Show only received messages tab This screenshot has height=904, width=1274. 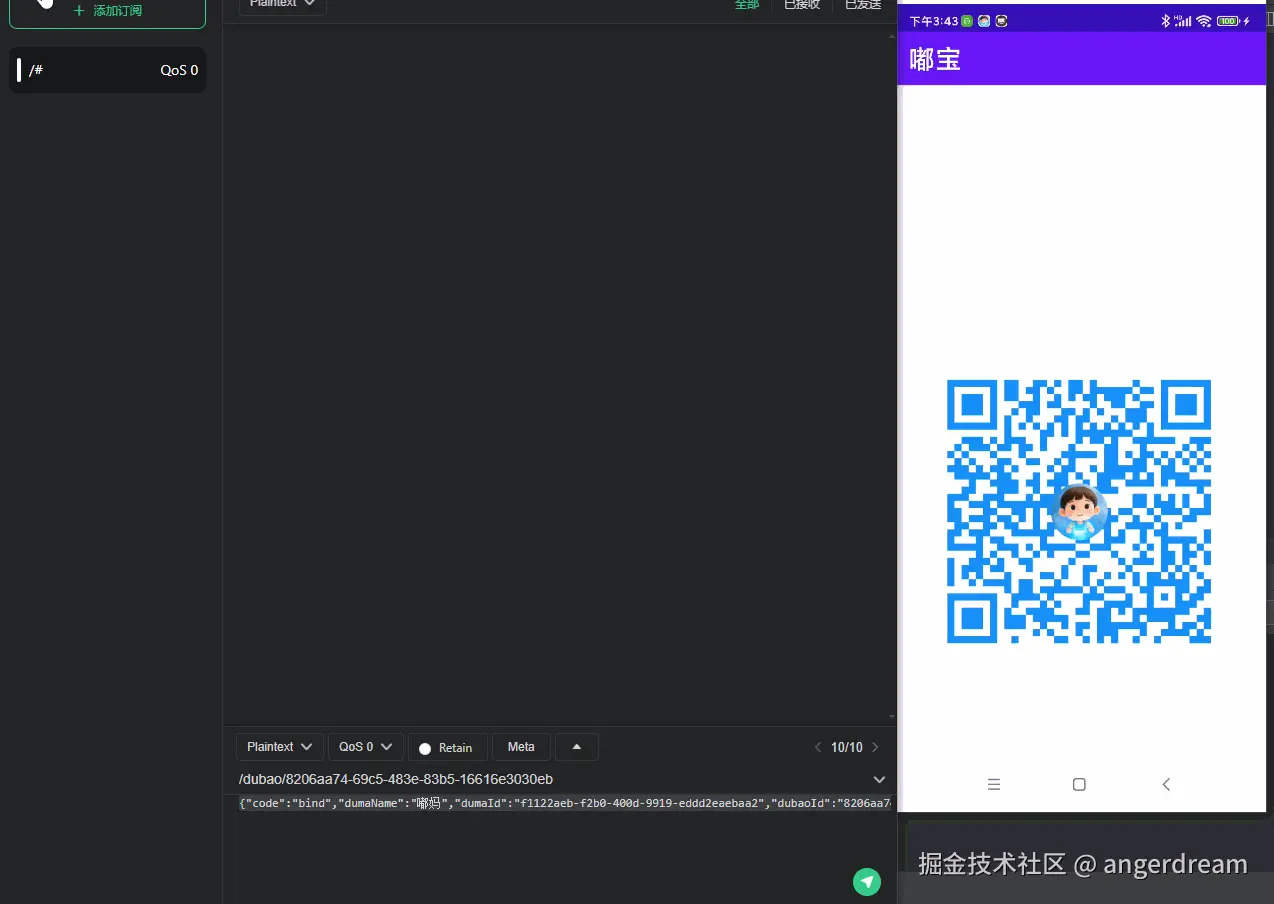(x=801, y=5)
